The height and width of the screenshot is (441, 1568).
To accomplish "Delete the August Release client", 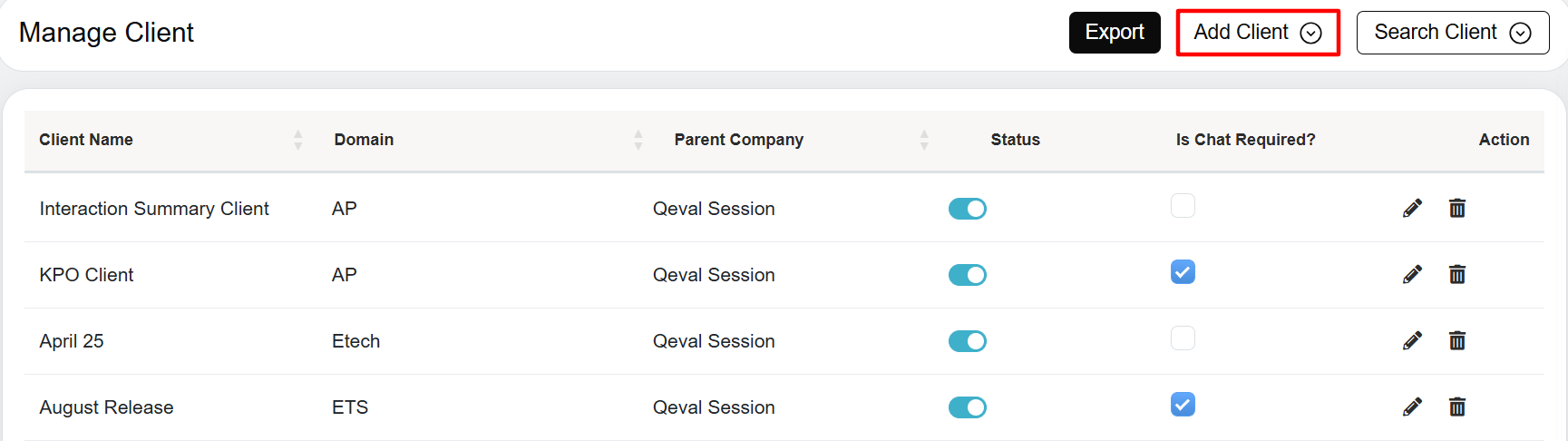I will click(1457, 407).
